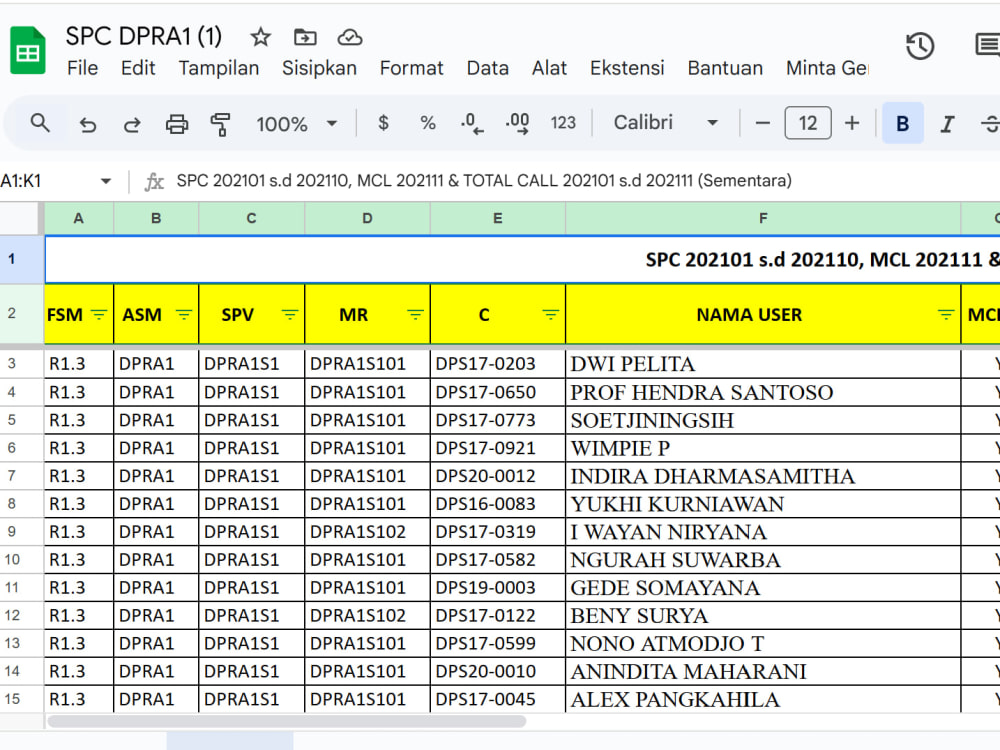
Task: Open the Alat menu
Action: [x=549, y=68]
